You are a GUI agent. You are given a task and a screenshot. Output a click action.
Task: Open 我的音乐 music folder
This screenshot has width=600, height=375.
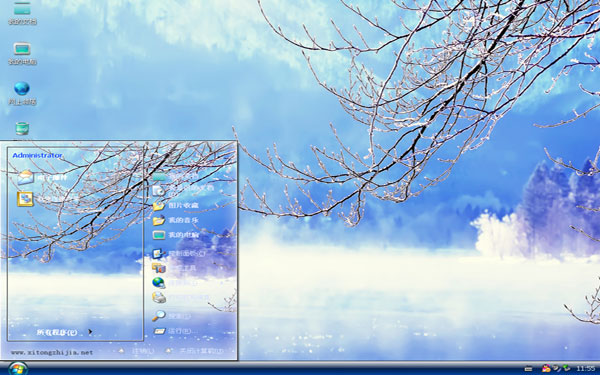(x=175, y=220)
